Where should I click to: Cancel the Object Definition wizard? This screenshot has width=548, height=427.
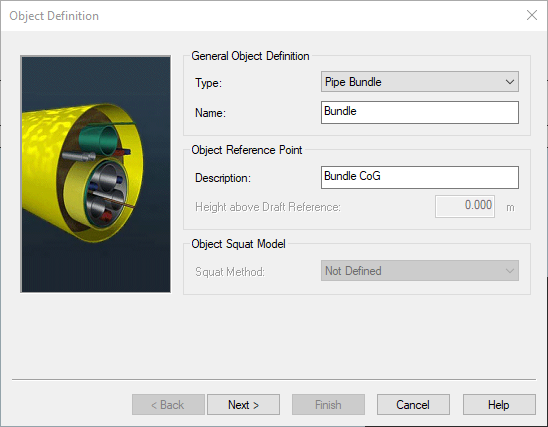[x=413, y=405]
